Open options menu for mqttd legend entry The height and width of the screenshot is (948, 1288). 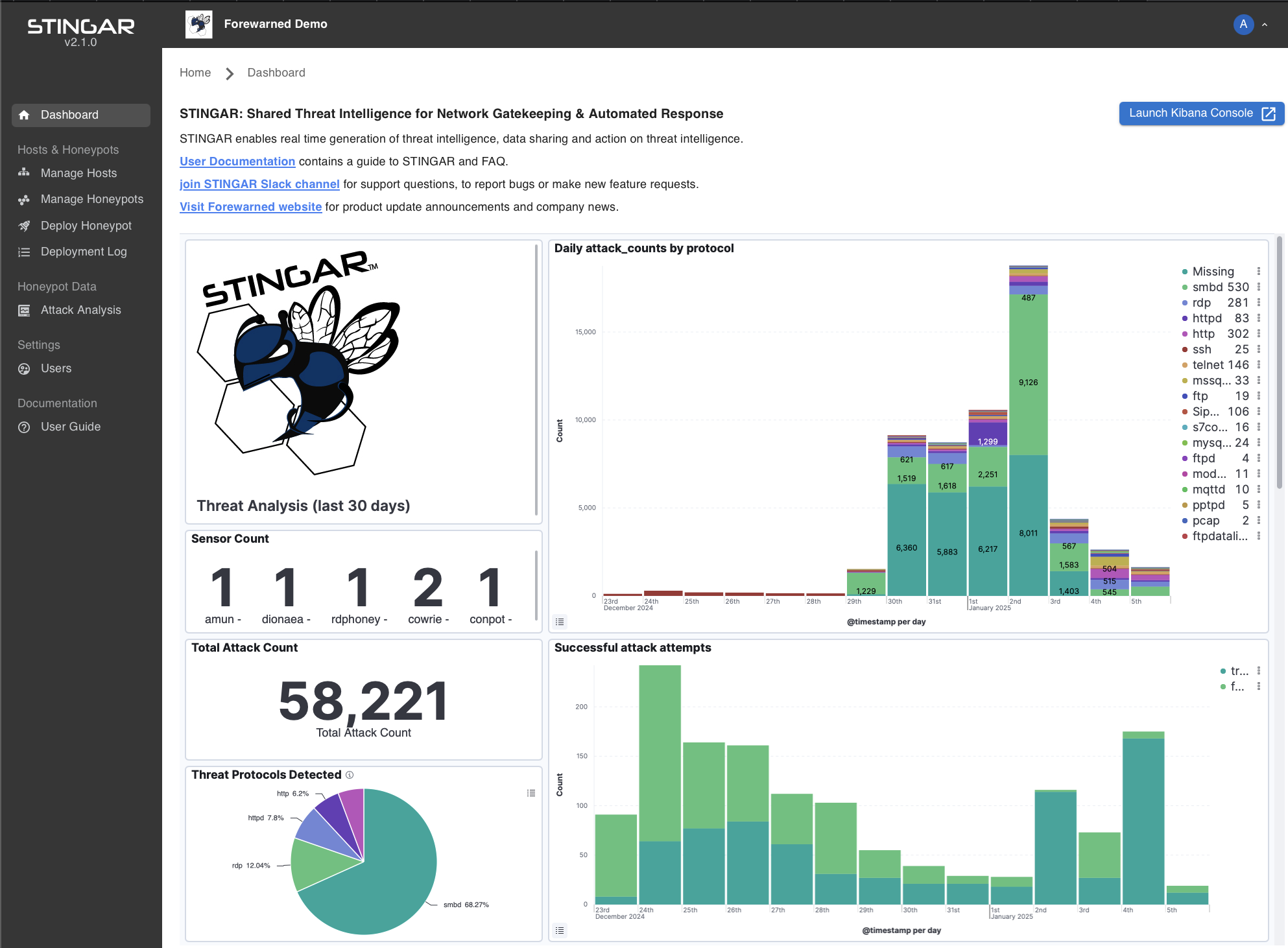(x=1259, y=490)
